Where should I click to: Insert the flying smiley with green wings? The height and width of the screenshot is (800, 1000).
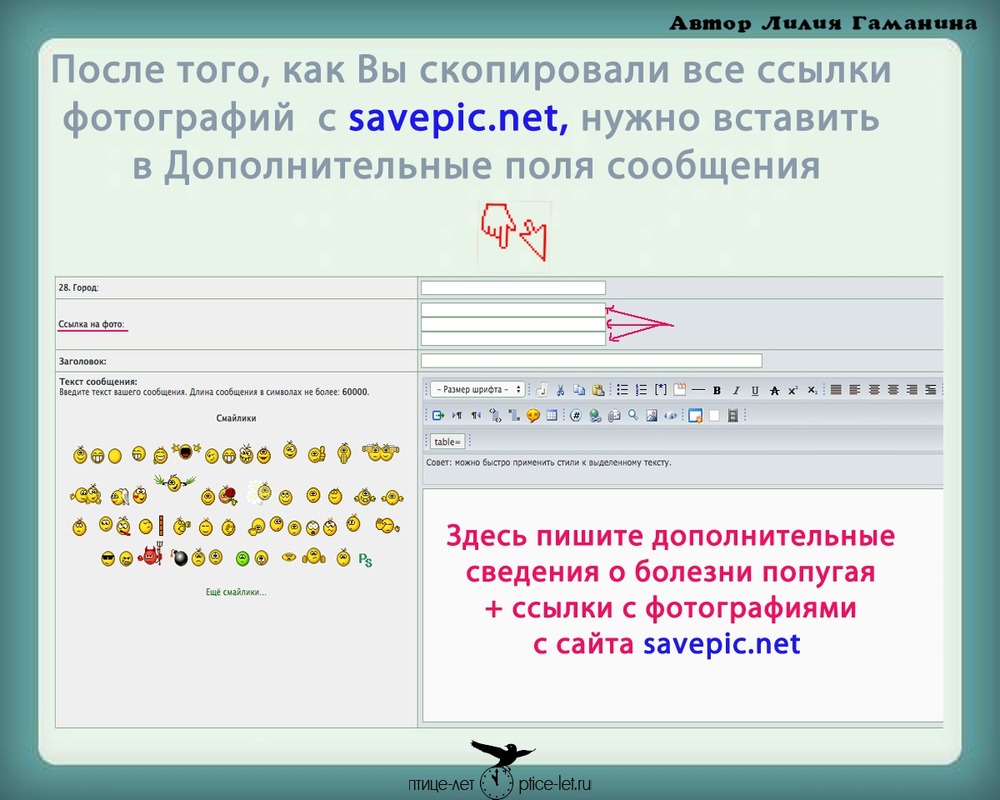(x=174, y=482)
